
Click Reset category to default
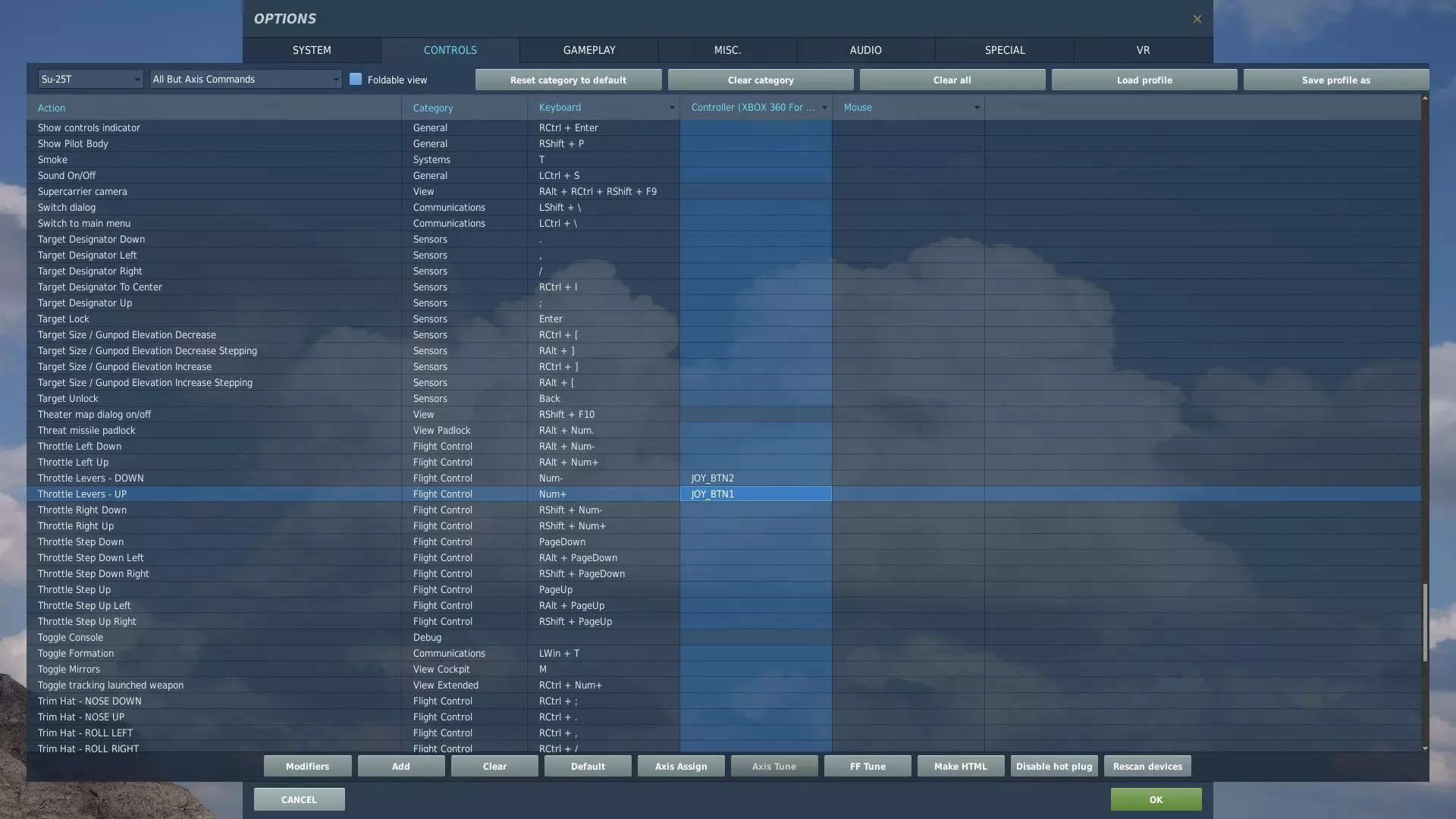568,80
